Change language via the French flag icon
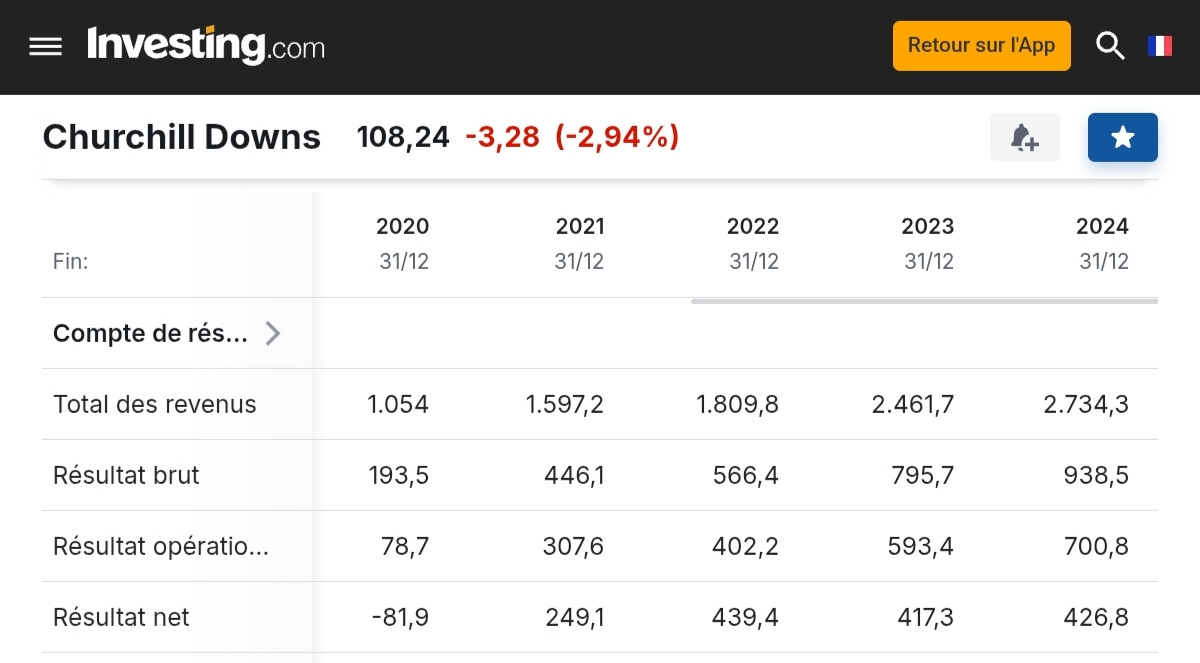 click(x=1160, y=46)
